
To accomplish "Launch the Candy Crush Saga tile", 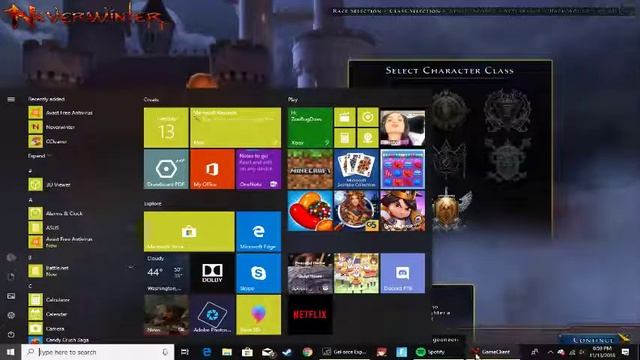I will 310,211.
